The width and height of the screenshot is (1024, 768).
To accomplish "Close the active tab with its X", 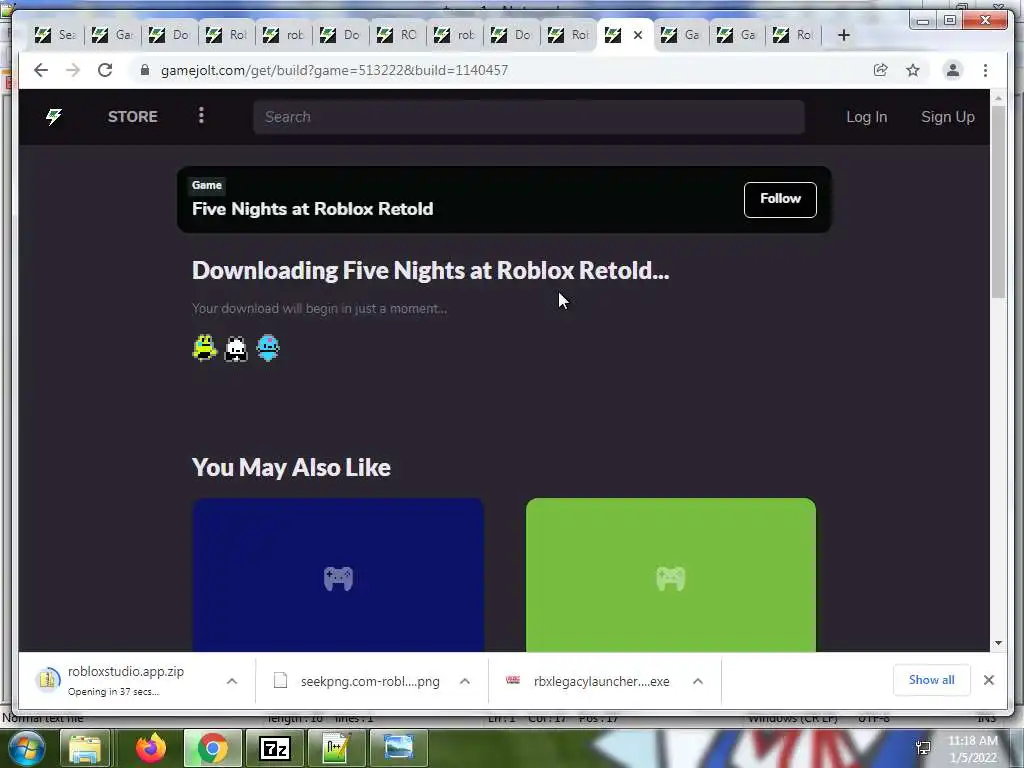I will [x=638, y=35].
